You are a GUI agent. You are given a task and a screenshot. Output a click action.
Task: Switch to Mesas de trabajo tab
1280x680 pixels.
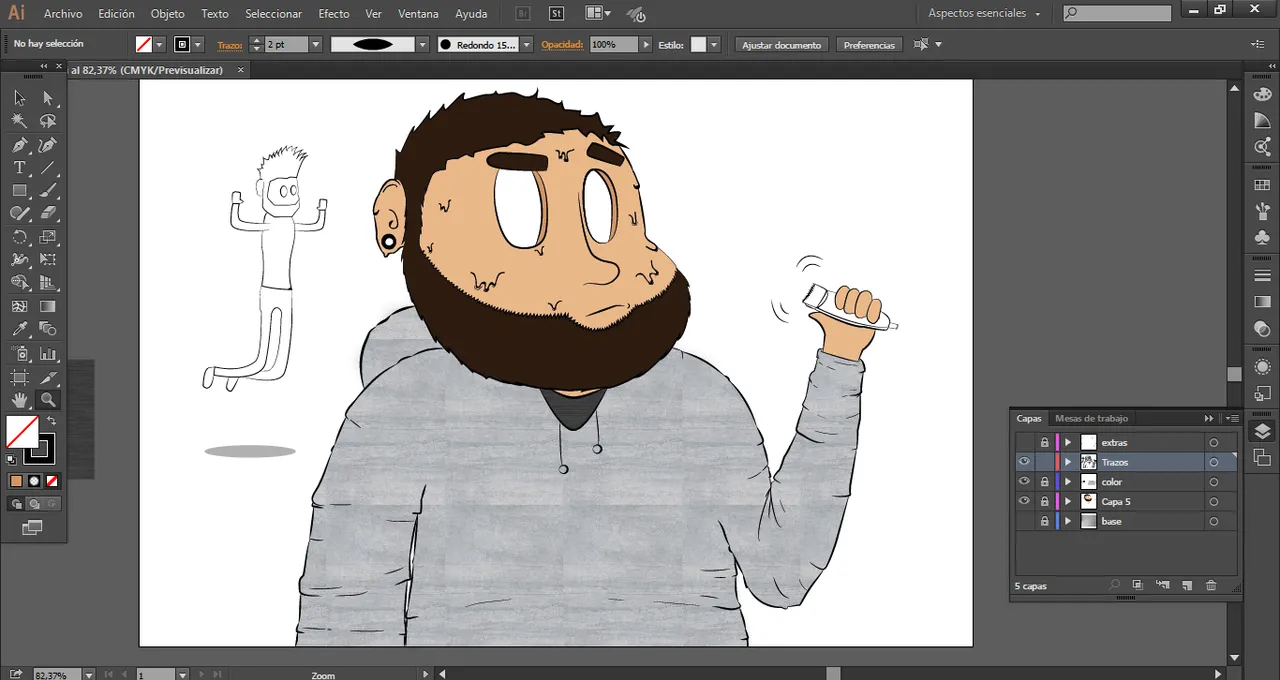pyautogui.click(x=1091, y=418)
